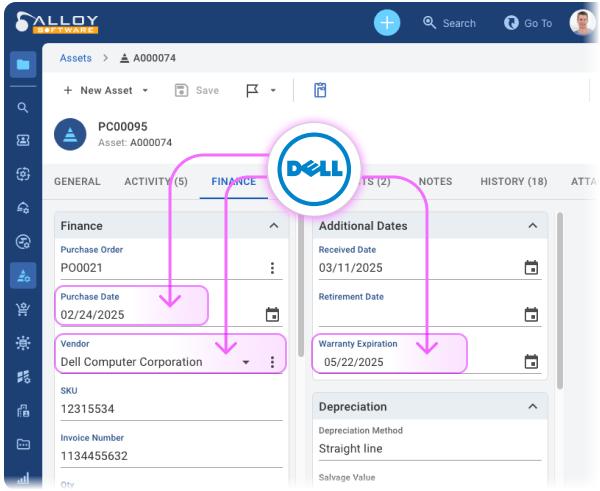This screenshot has width=600, height=491.
Task: Click the Finance panel vertical scrollbar
Action: [x=301, y=285]
